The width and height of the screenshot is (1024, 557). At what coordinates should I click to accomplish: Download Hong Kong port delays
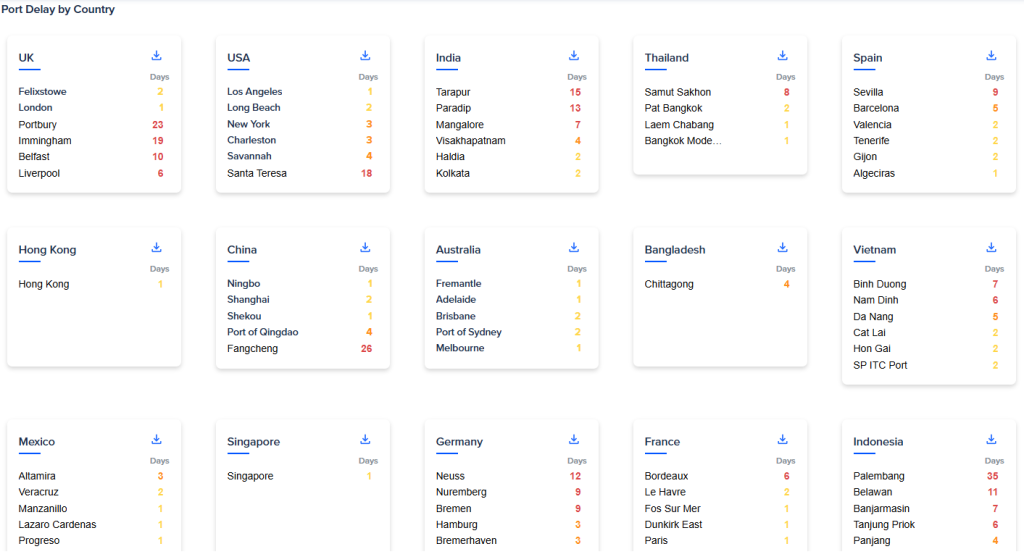pos(156,248)
